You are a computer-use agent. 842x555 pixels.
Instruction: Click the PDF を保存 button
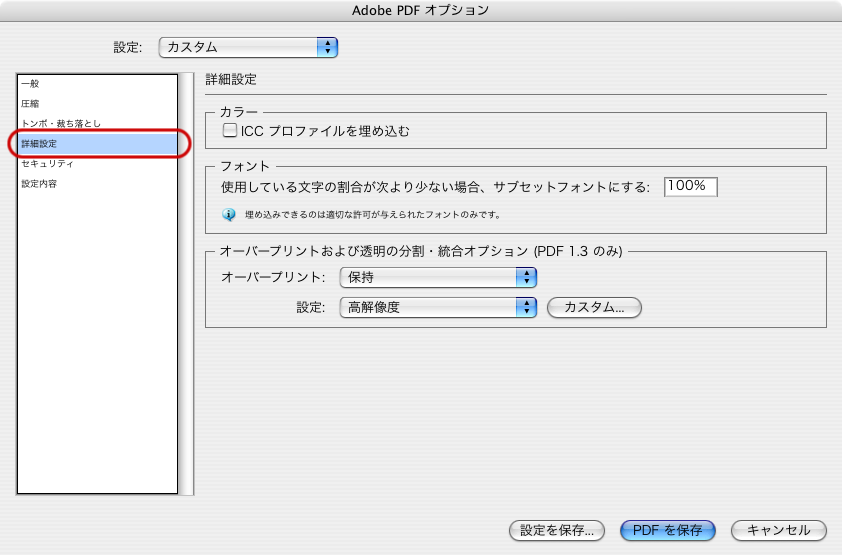coord(667,530)
